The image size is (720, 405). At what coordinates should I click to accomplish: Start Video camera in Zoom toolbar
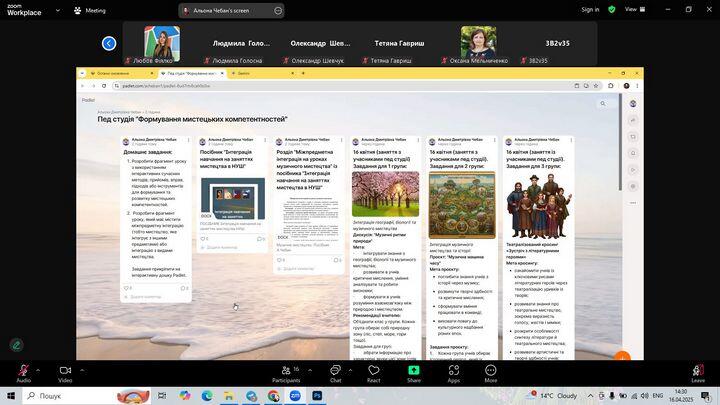coord(65,371)
